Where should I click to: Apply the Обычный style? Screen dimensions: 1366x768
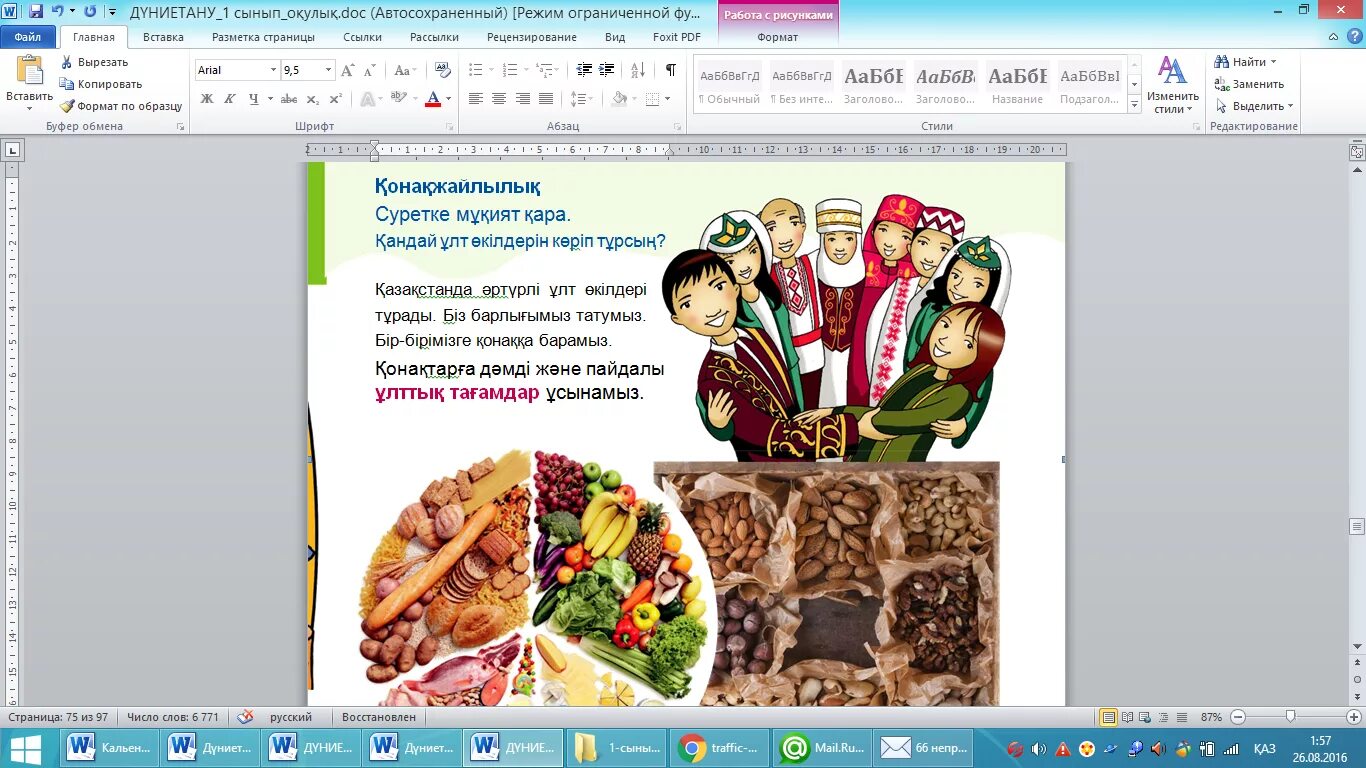tap(729, 85)
